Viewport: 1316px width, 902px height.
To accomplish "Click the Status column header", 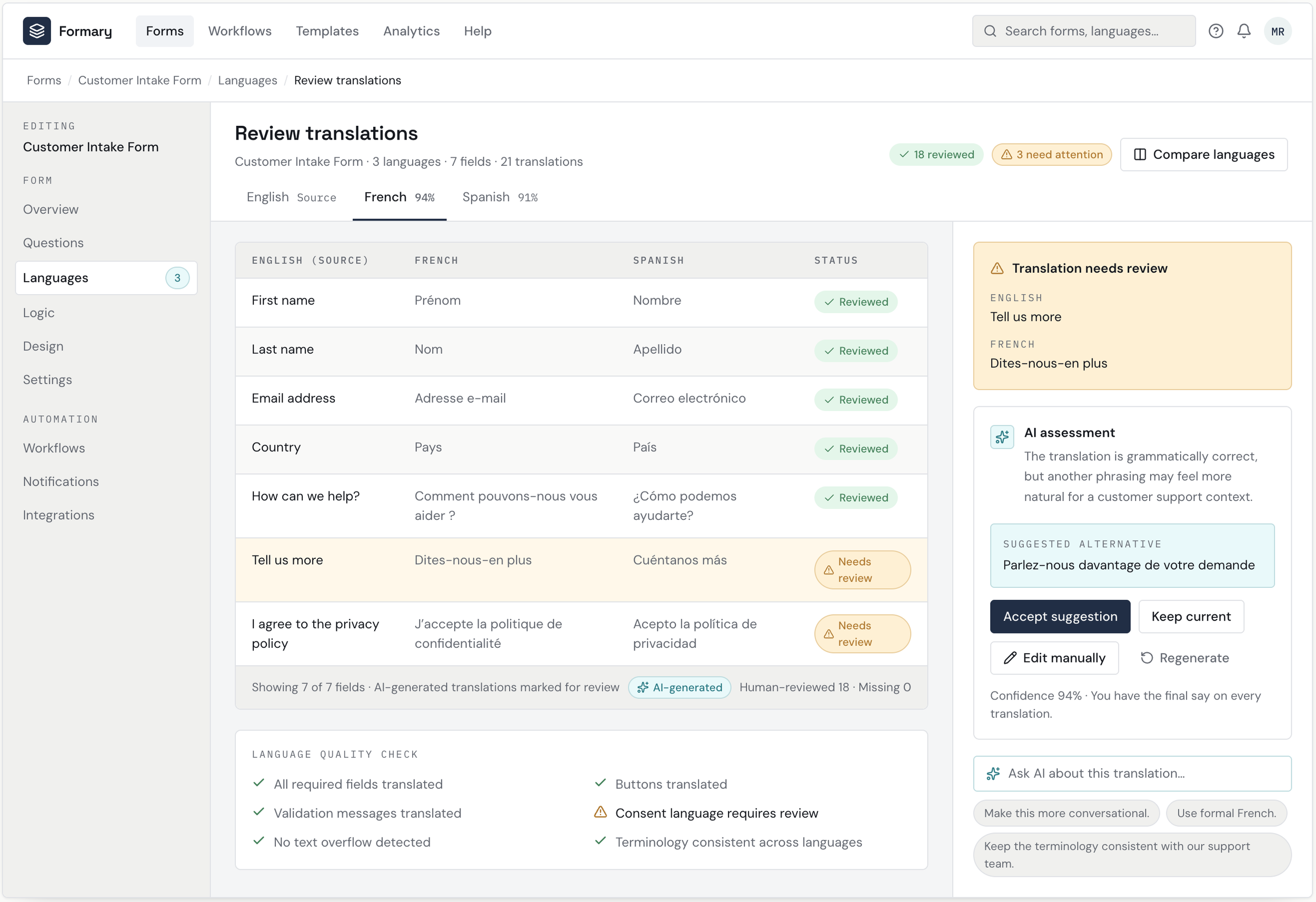I will pos(836,260).
